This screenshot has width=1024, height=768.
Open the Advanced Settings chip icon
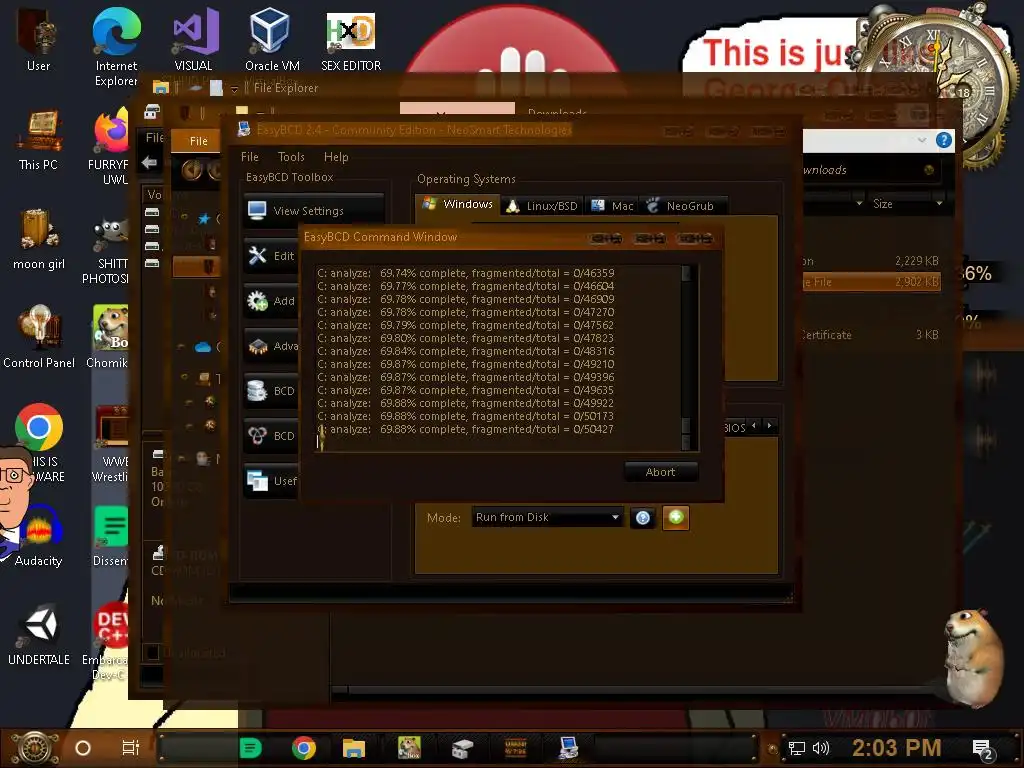point(257,345)
